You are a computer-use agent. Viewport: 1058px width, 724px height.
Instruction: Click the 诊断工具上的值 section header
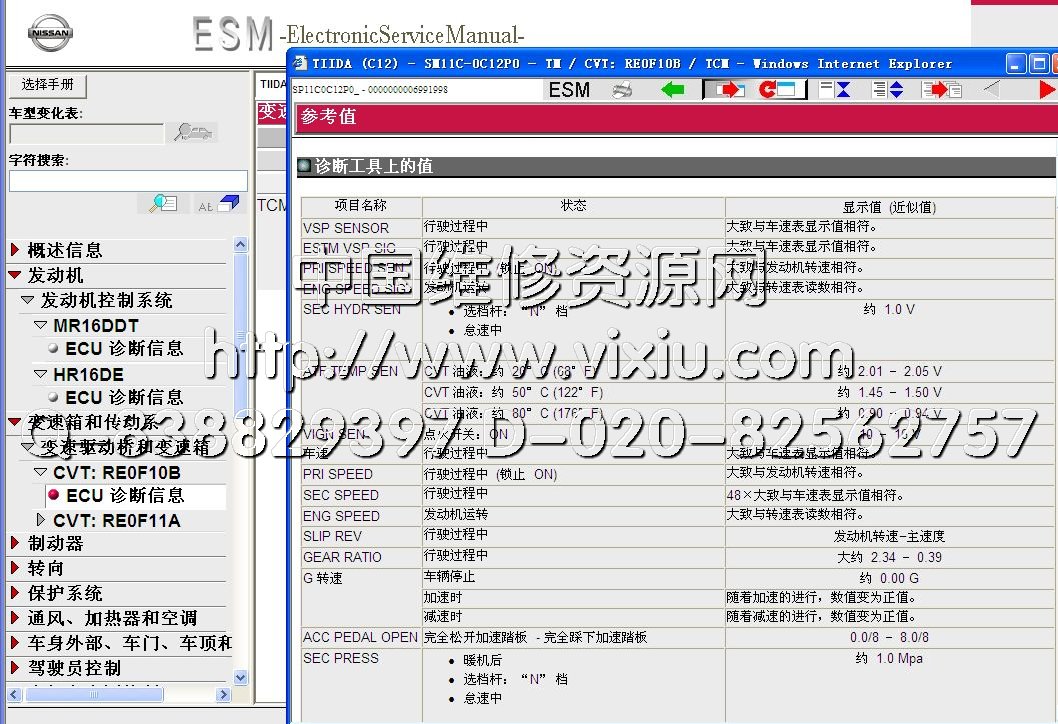click(374, 166)
